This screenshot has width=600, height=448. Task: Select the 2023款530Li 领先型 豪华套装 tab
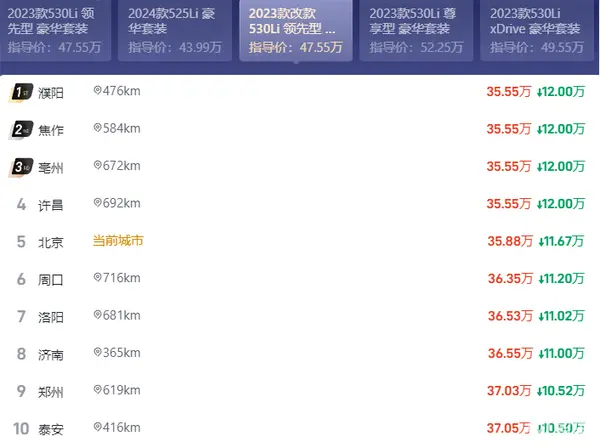(x=55, y=30)
